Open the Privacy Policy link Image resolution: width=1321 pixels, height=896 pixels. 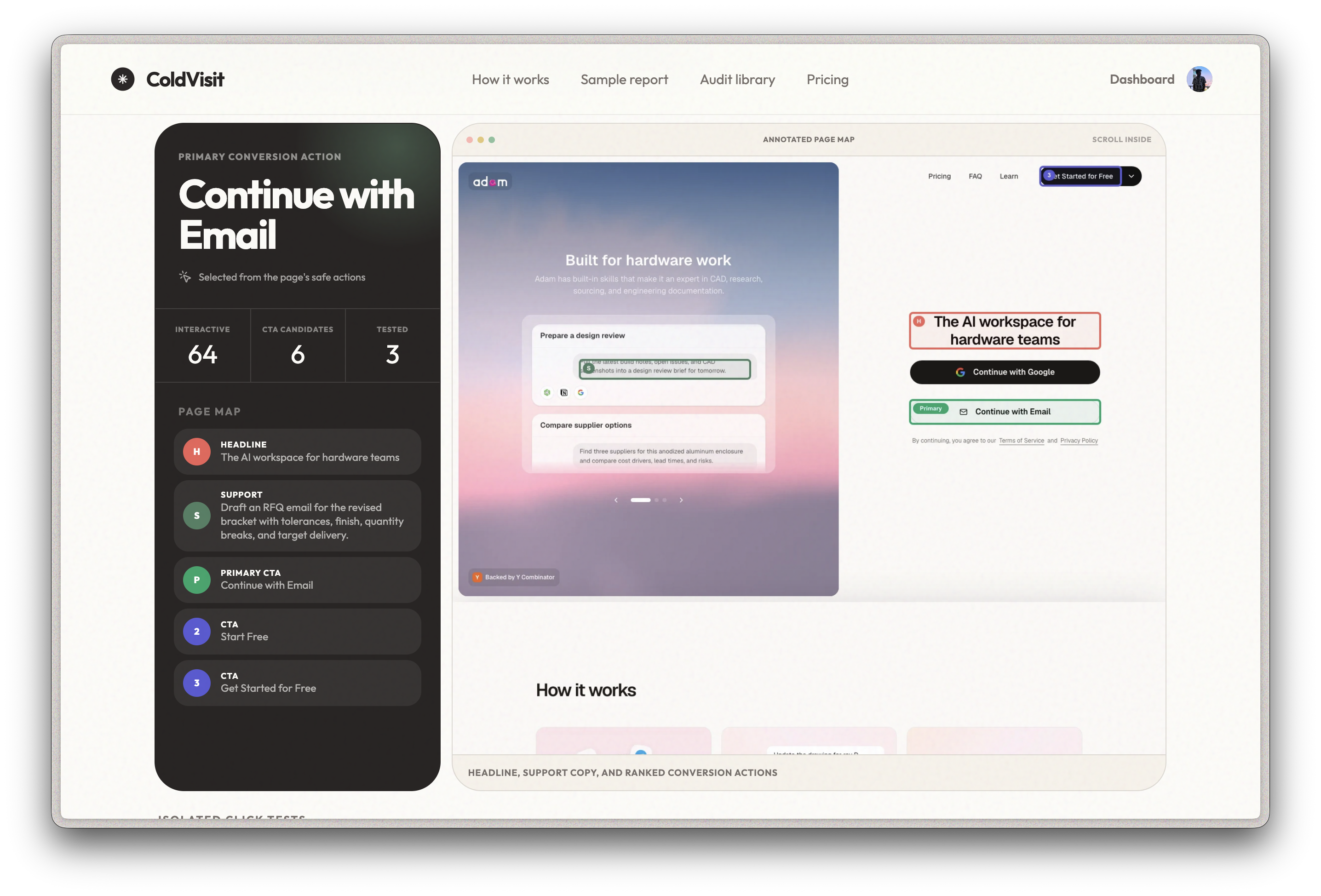coord(1079,441)
